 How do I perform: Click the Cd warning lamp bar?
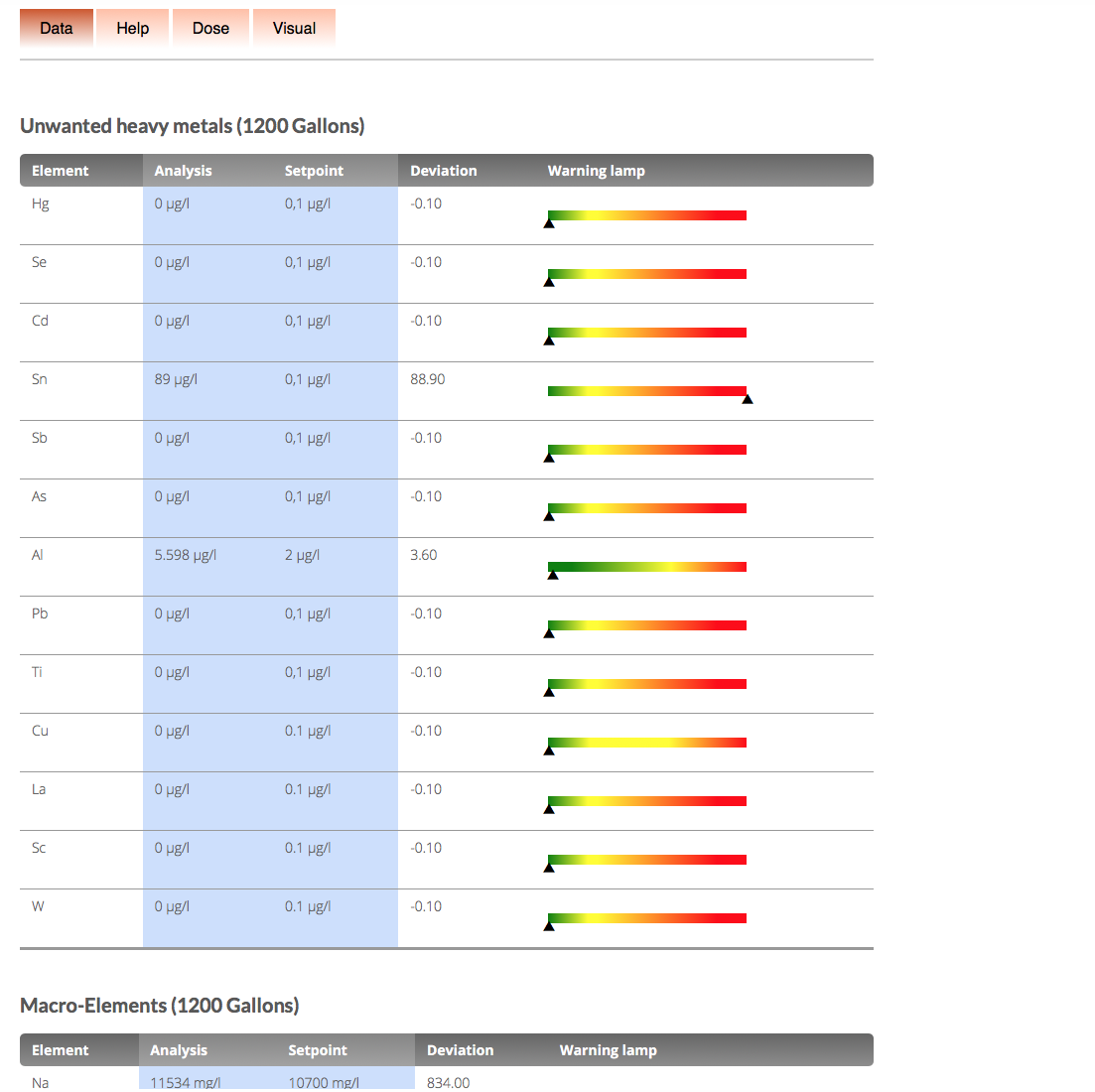coord(646,333)
